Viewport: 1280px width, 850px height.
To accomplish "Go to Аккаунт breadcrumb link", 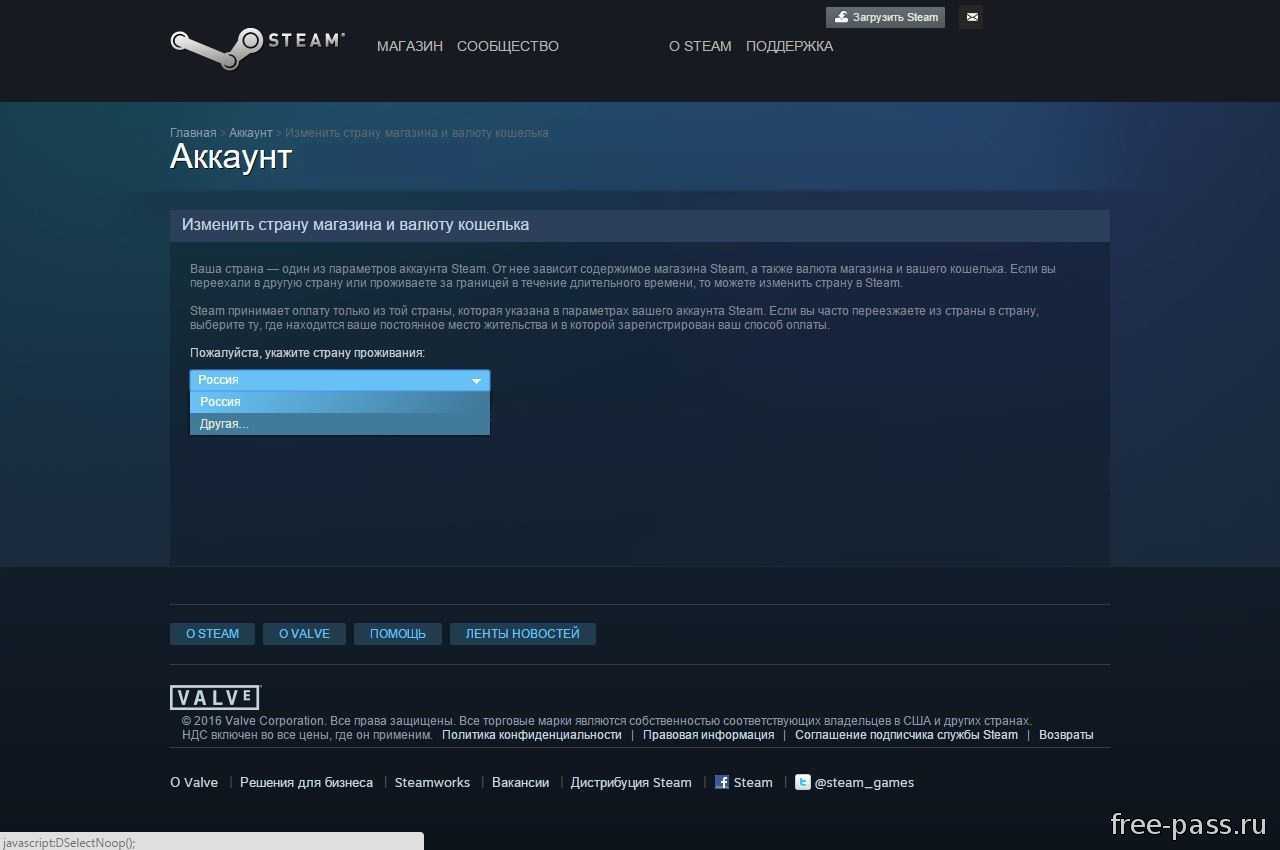I will tap(250, 133).
